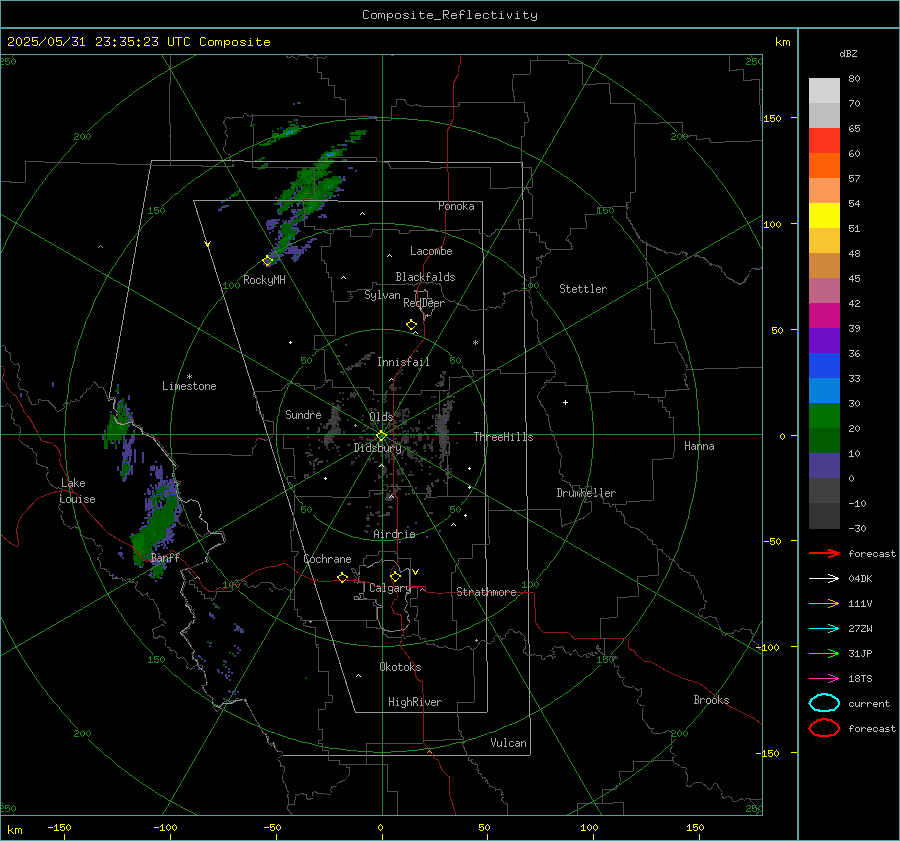Click the white 04DK arrow icon
The image size is (900, 841).
click(824, 578)
